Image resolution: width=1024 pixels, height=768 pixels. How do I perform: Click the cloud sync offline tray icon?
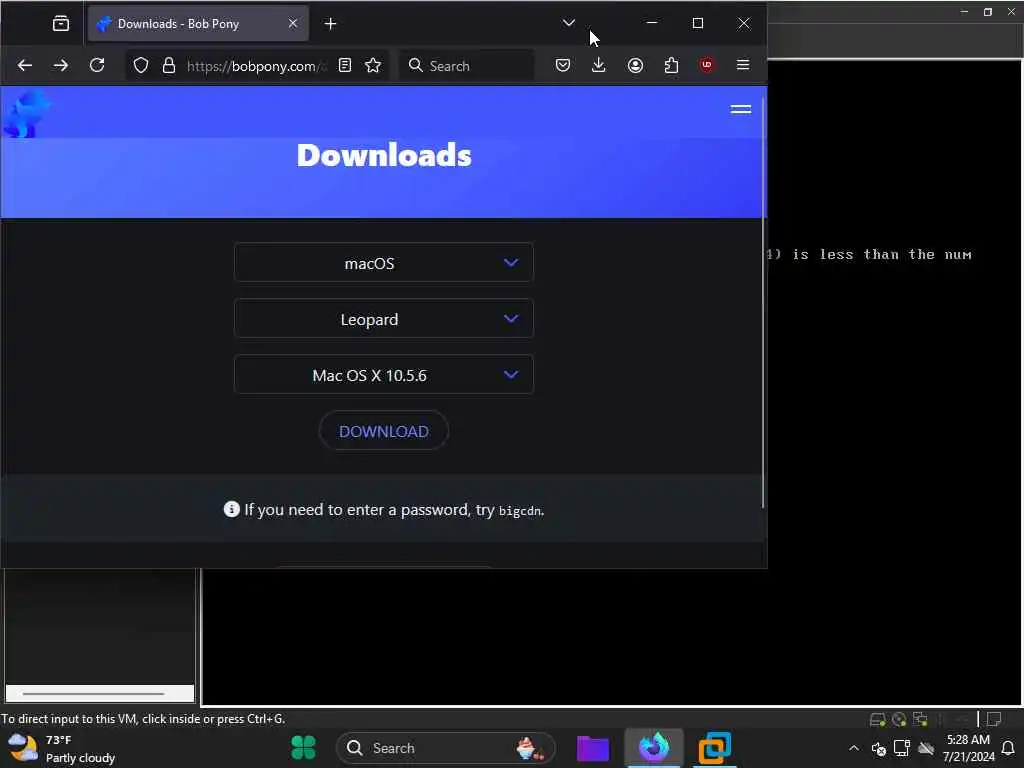pyautogui.click(x=926, y=748)
